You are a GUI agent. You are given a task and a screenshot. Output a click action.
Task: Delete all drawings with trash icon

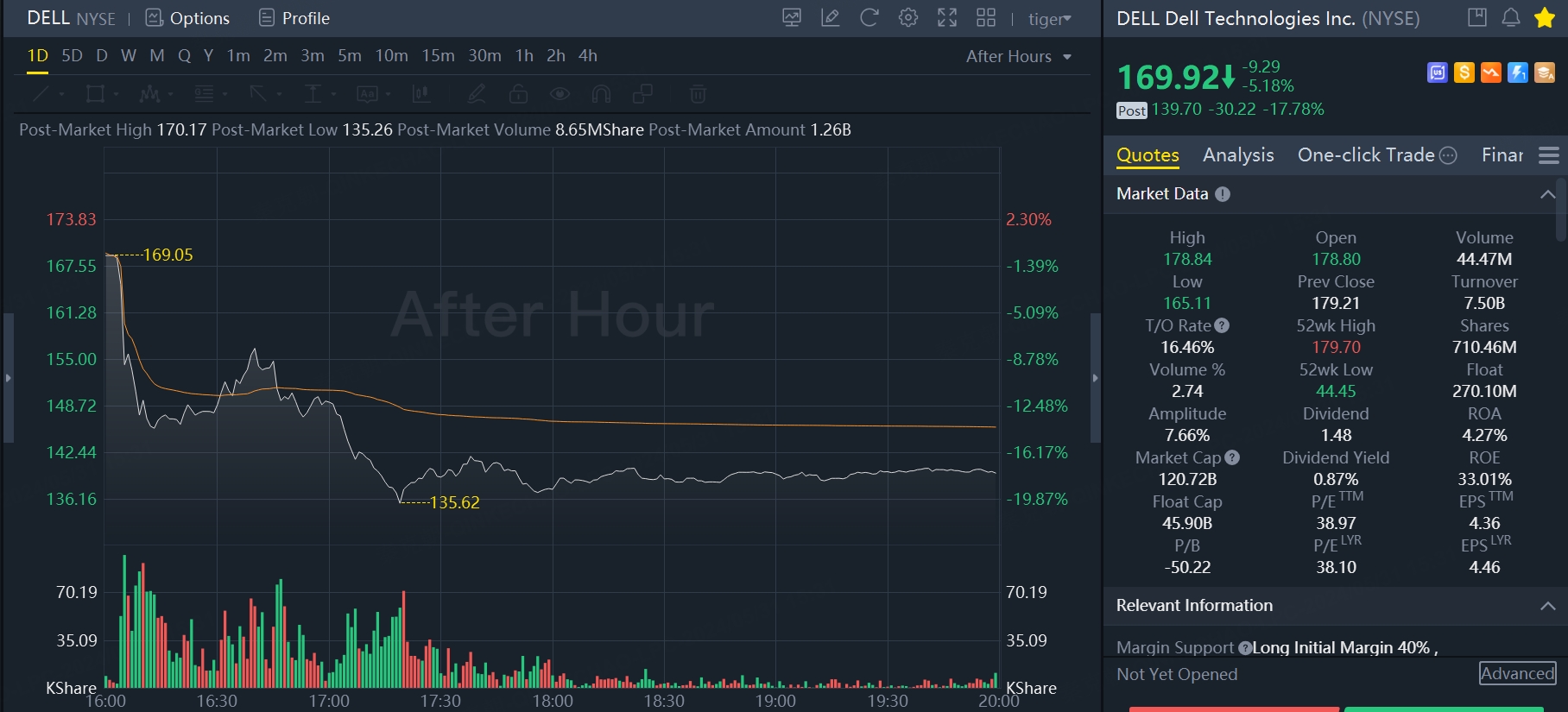coord(698,94)
